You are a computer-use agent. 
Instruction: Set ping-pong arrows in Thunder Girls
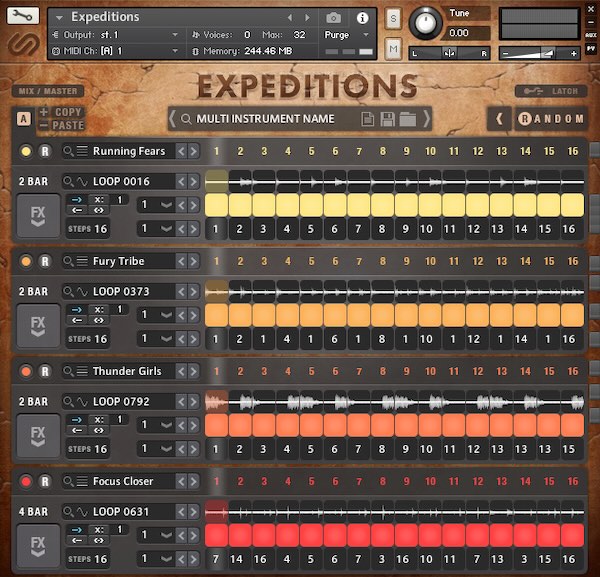pos(99,430)
